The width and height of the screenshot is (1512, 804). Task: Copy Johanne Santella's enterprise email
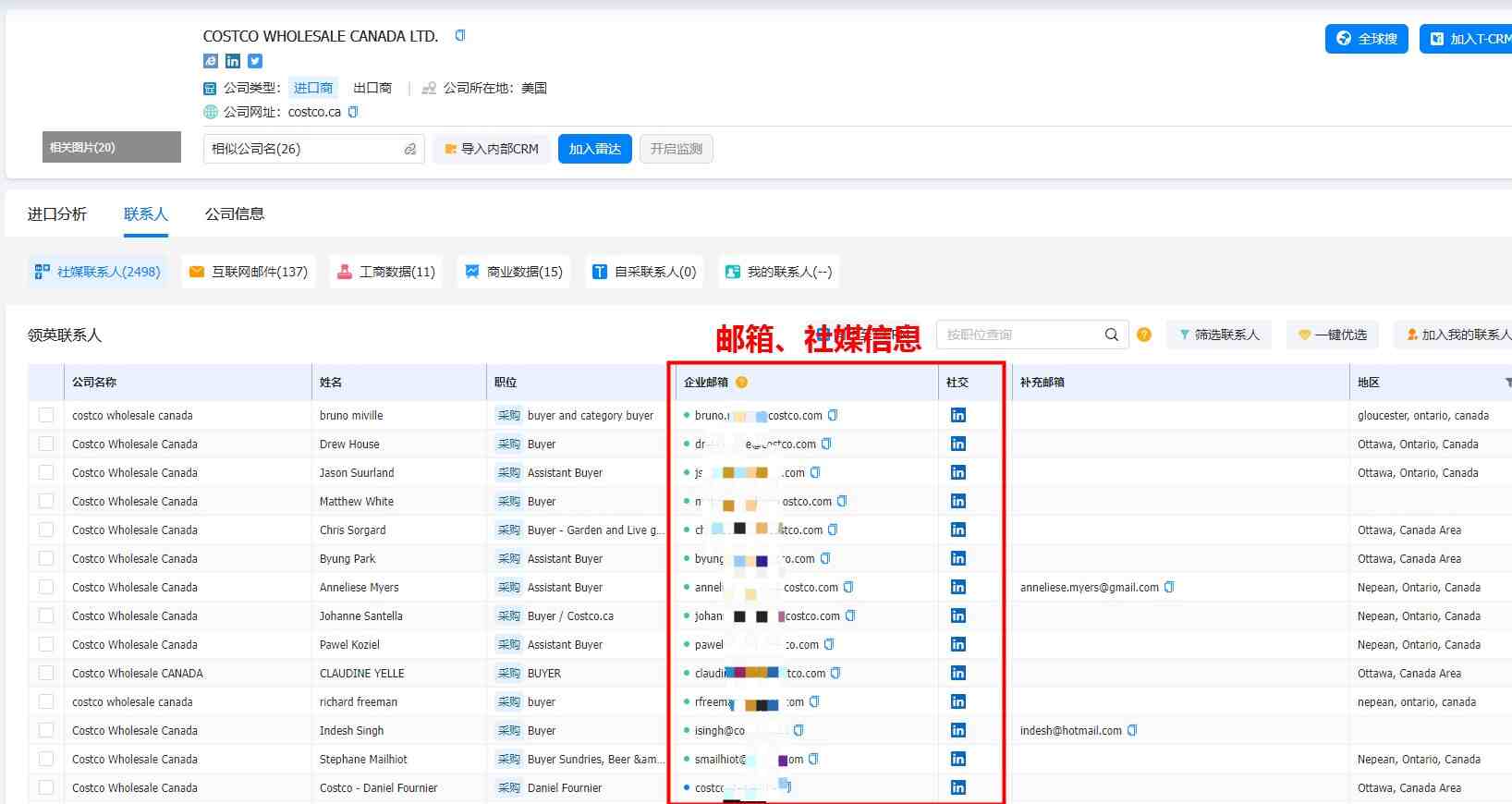pyautogui.click(x=850, y=615)
